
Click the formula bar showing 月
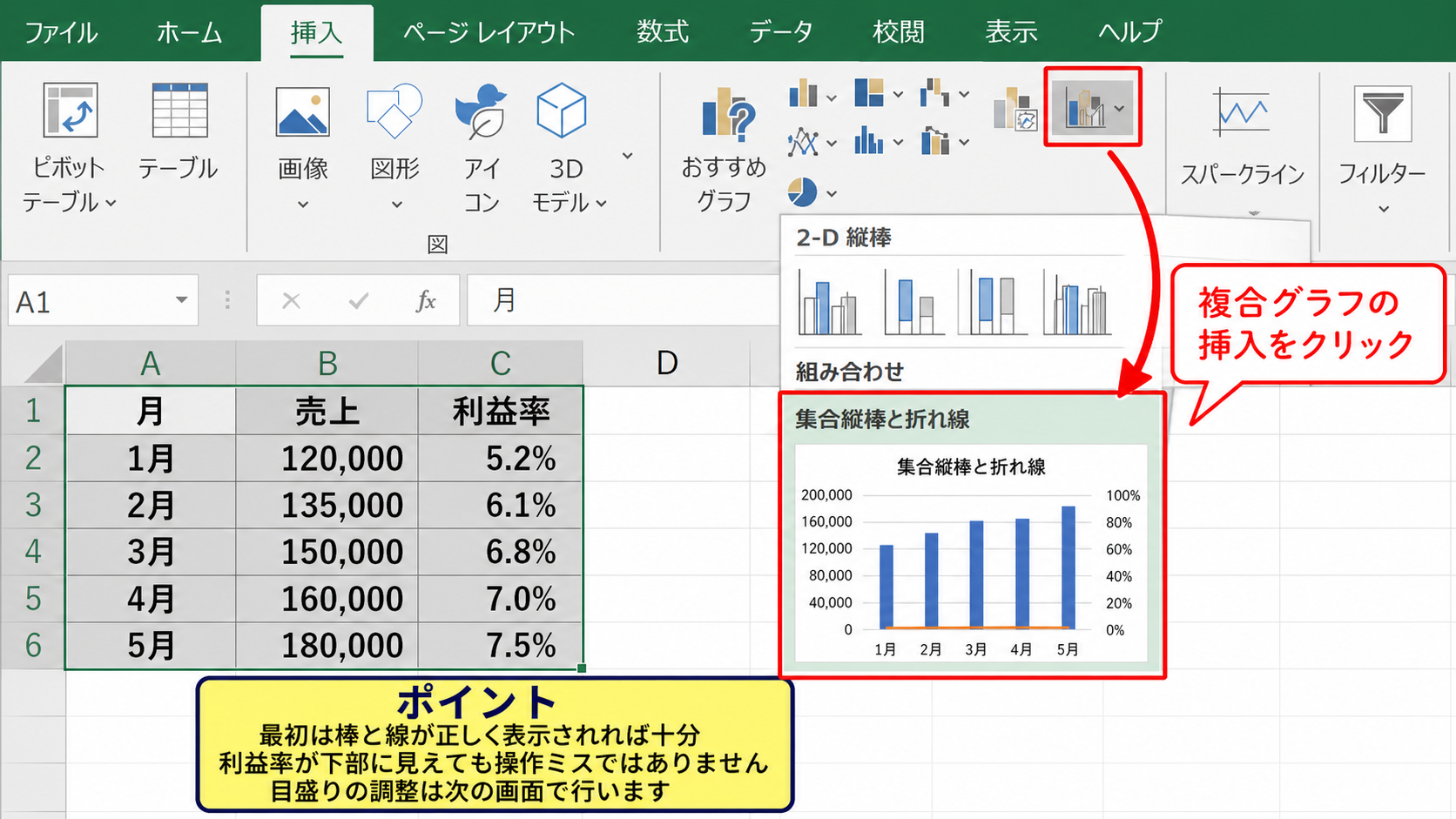(x=624, y=300)
